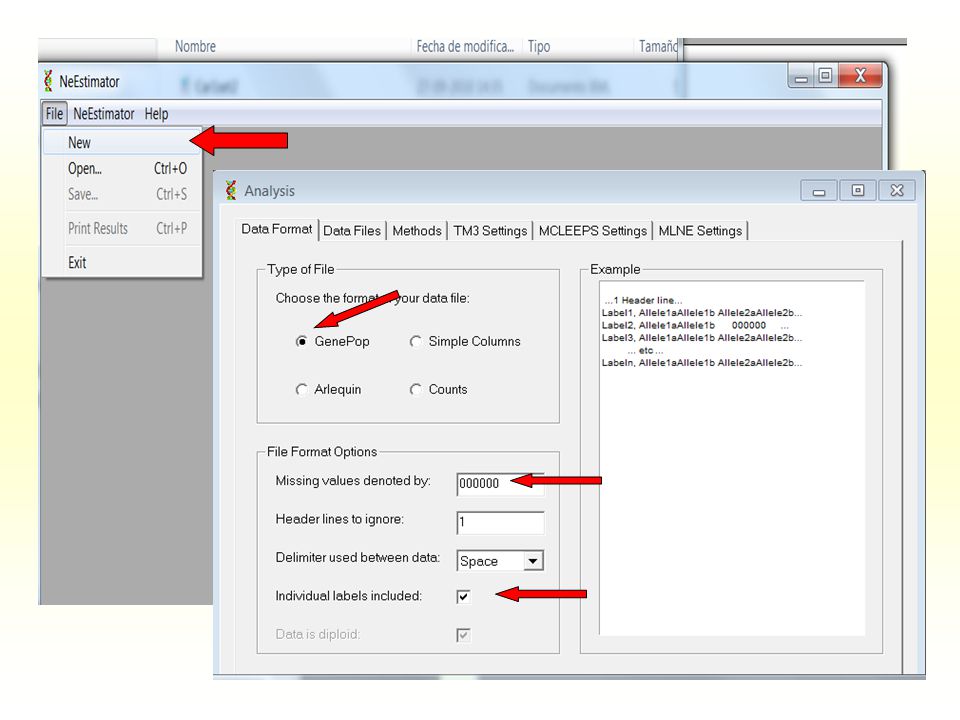Viewport: 960px width, 720px height.
Task: Close the Analysis window
Action: 897,191
